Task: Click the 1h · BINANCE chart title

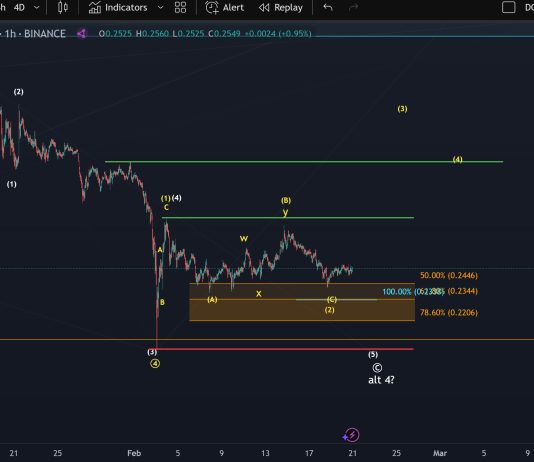Action: coord(35,34)
